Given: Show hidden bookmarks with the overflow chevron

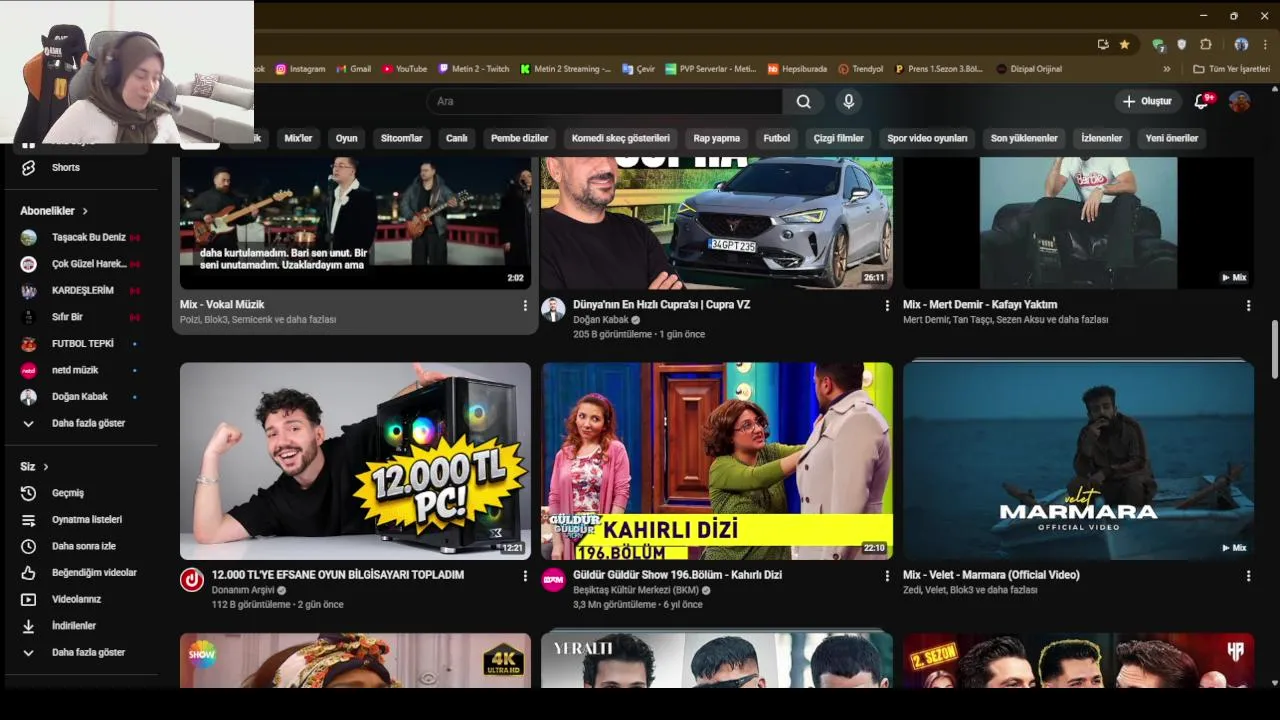Looking at the screenshot, I should (1166, 69).
